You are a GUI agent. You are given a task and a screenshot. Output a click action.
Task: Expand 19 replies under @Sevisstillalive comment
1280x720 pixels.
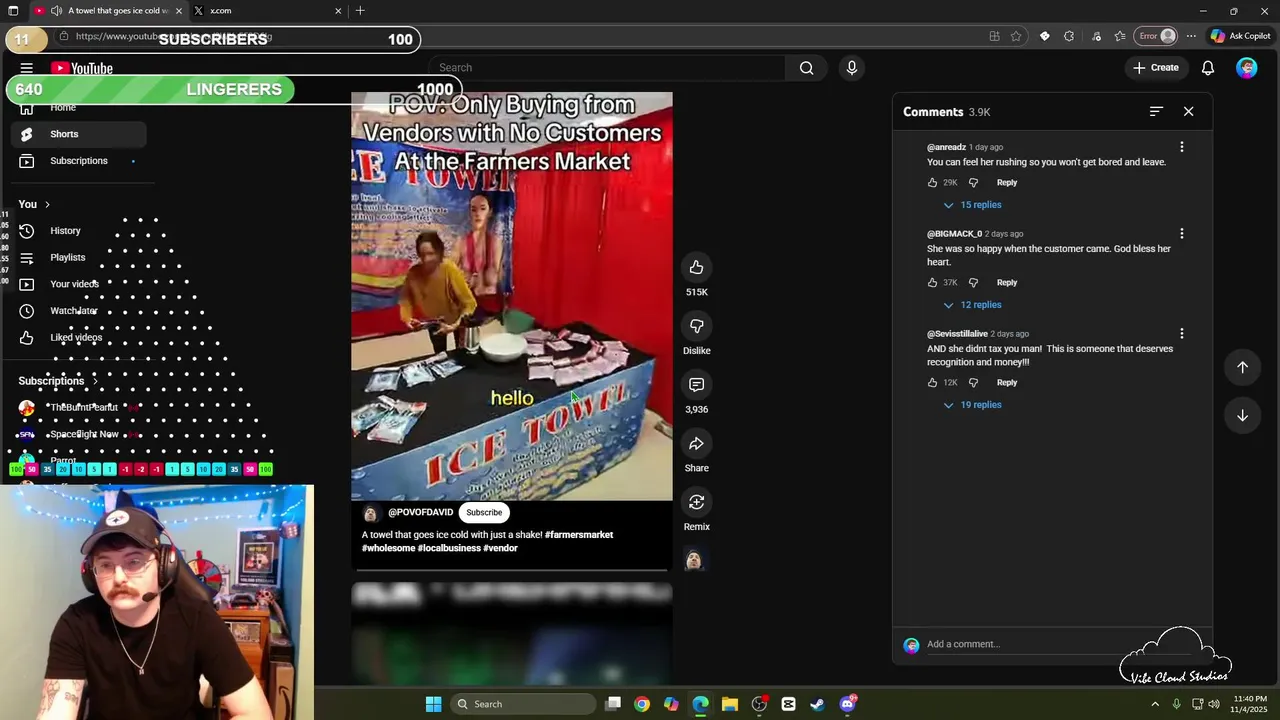tap(971, 405)
